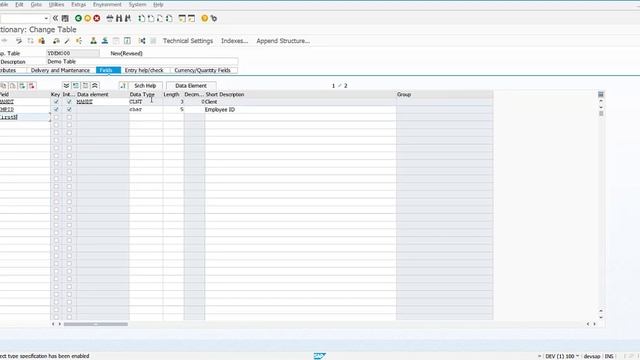Click the green Back icon
Viewport: 640px width, 360px height.
[x=78, y=18]
